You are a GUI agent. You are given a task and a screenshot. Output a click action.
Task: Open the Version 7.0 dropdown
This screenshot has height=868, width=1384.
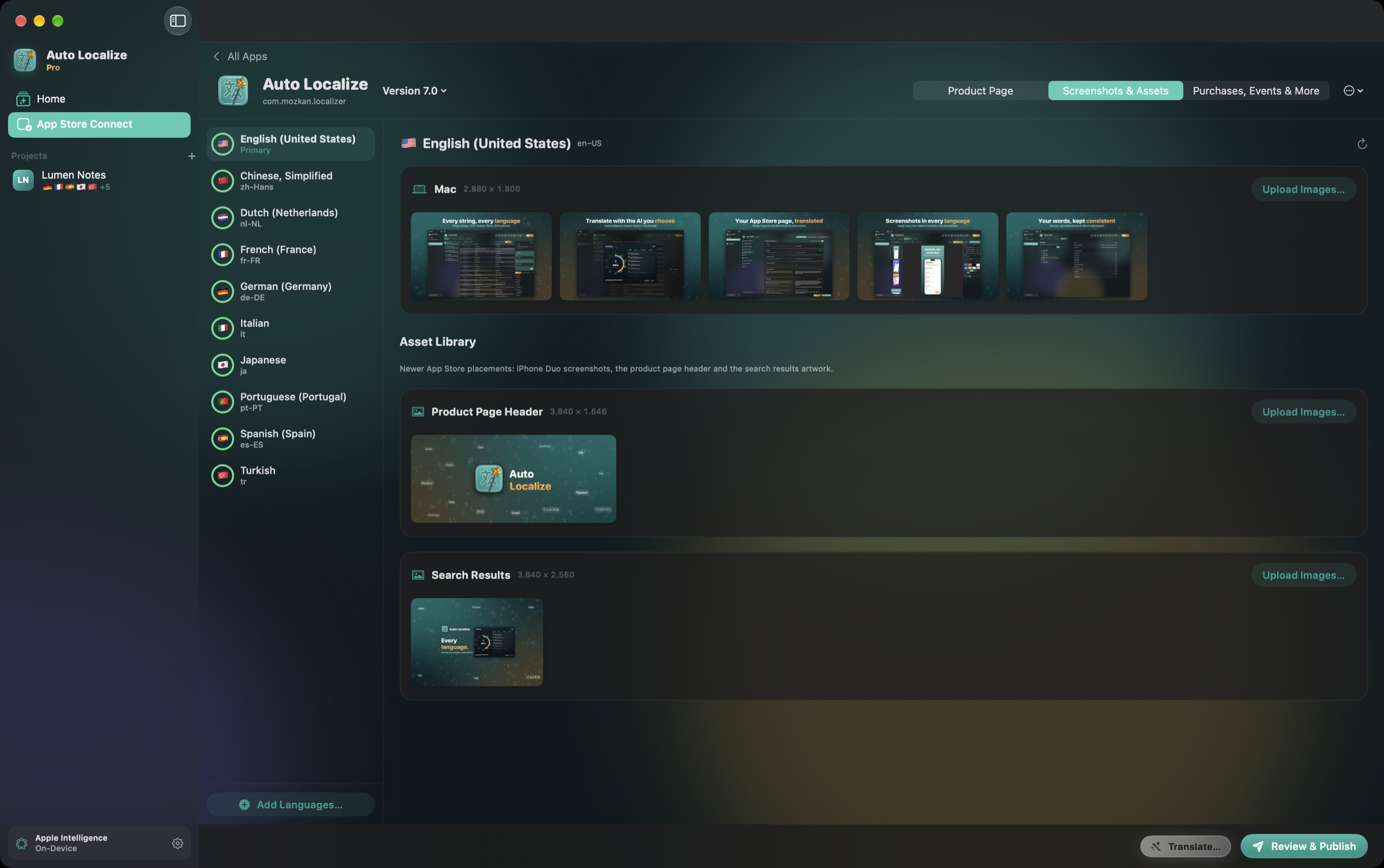414,90
